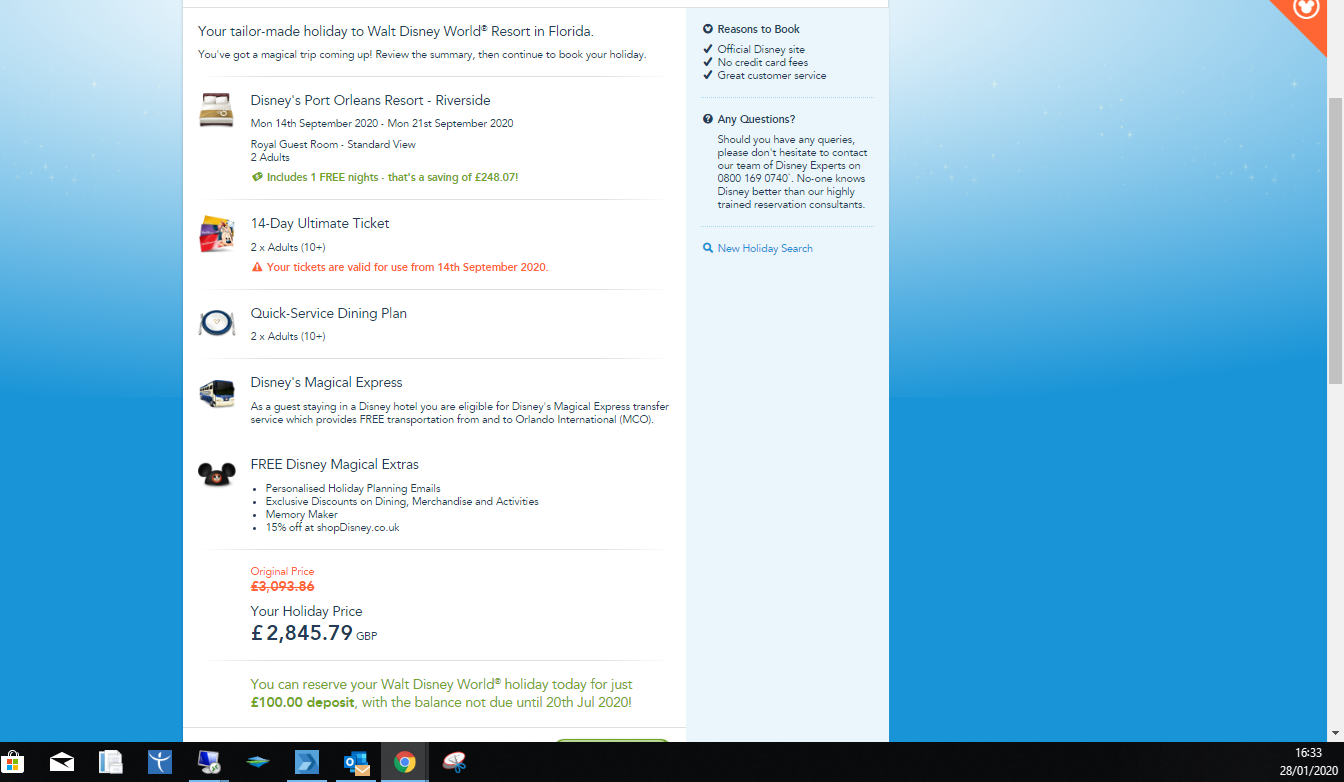Switch to Google Chrome in the taskbar
1344x782 pixels.
click(x=405, y=763)
